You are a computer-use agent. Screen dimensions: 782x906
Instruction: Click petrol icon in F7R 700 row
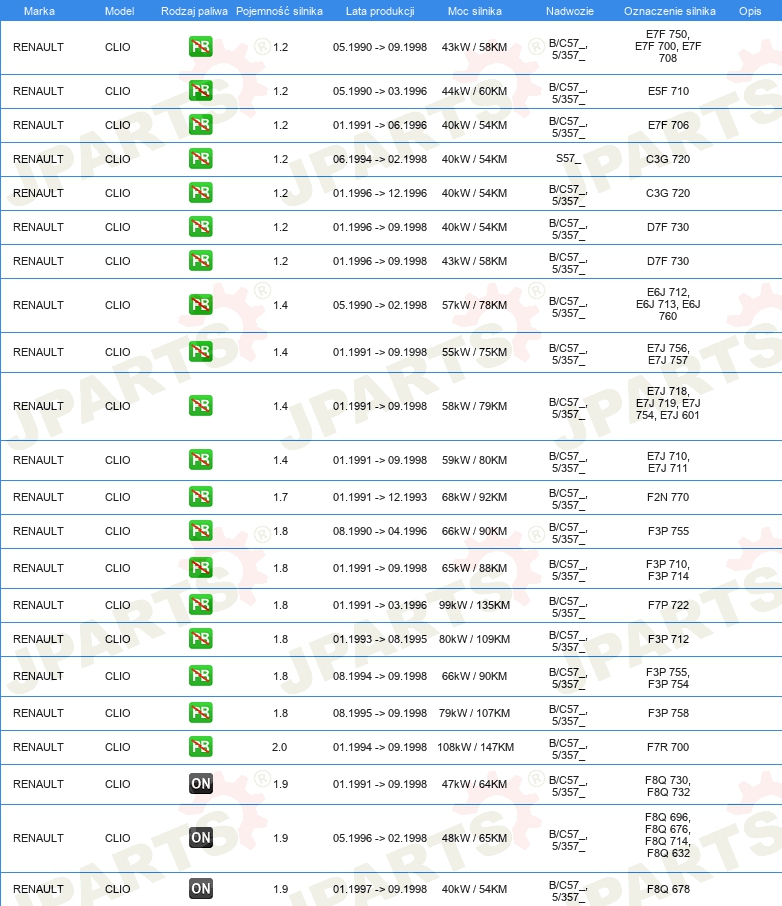click(x=201, y=747)
